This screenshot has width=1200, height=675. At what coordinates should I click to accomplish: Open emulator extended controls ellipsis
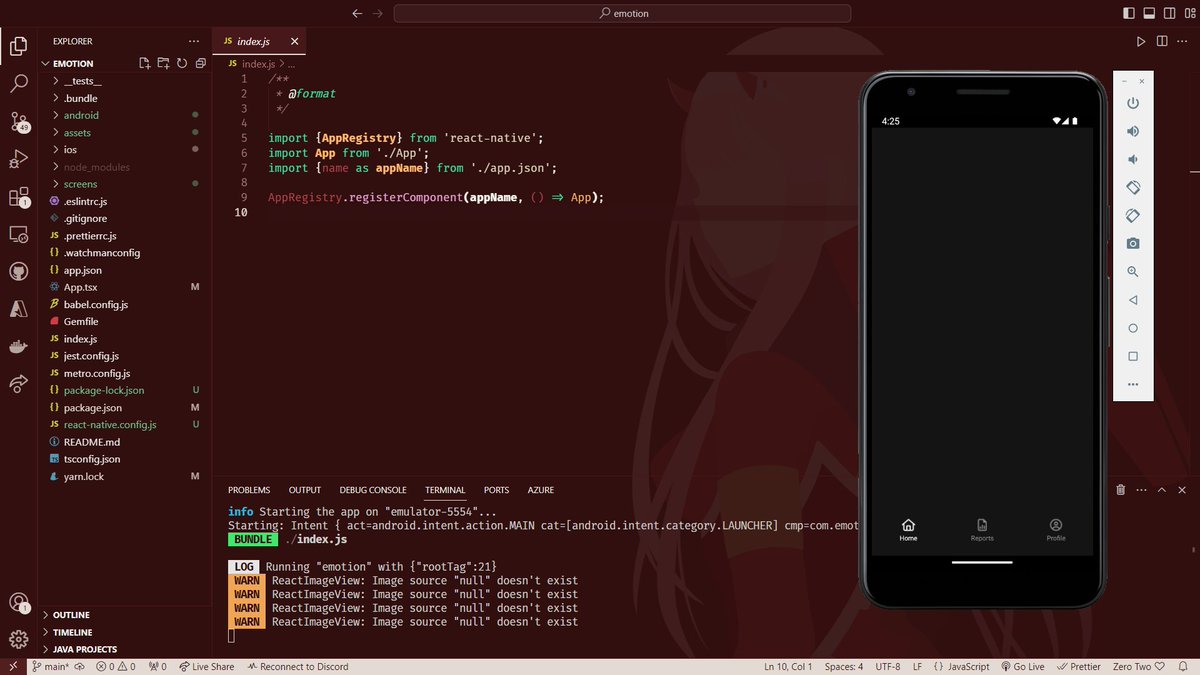coord(1133,384)
